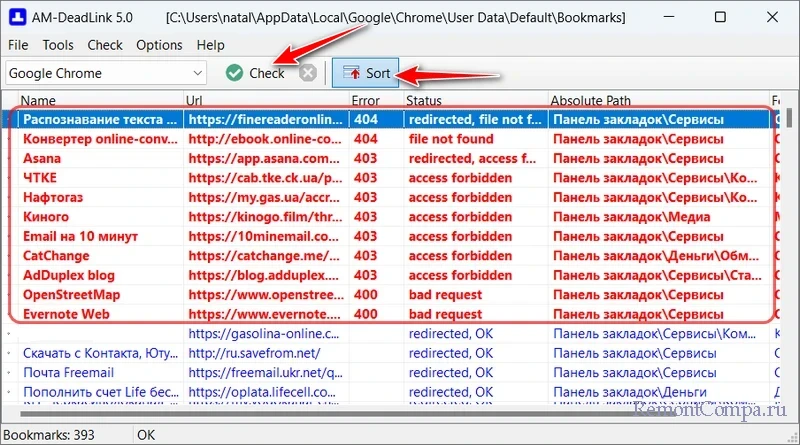This screenshot has height=445, width=800.
Task: Sort by the Name column header
Action: pyautogui.click(x=40, y=101)
